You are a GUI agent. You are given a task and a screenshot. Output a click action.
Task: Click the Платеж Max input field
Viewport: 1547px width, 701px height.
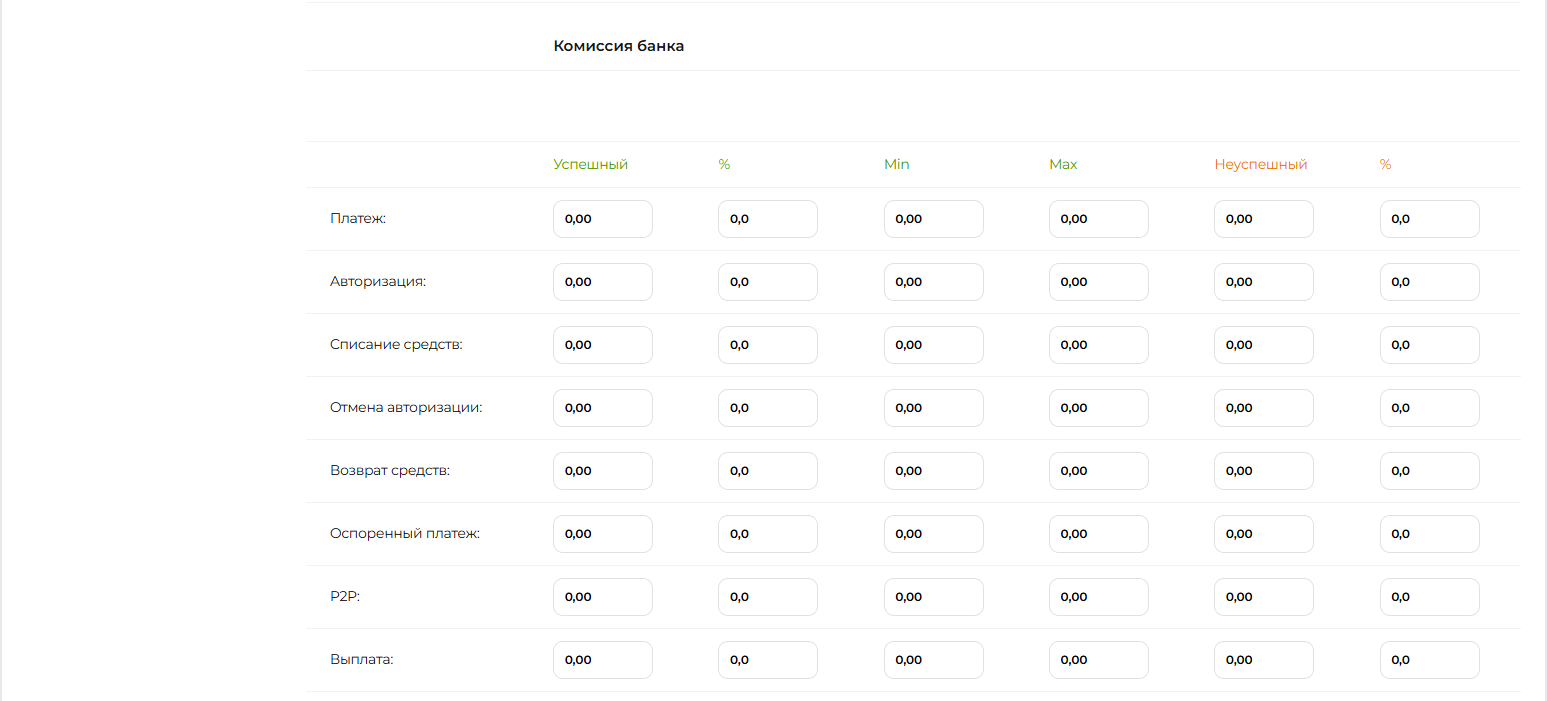[1098, 219]
